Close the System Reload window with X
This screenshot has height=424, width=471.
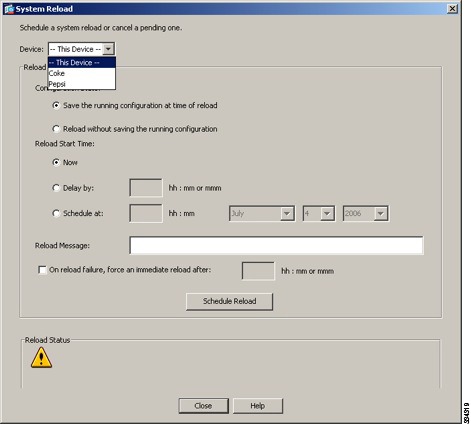[x=452, y=9]
